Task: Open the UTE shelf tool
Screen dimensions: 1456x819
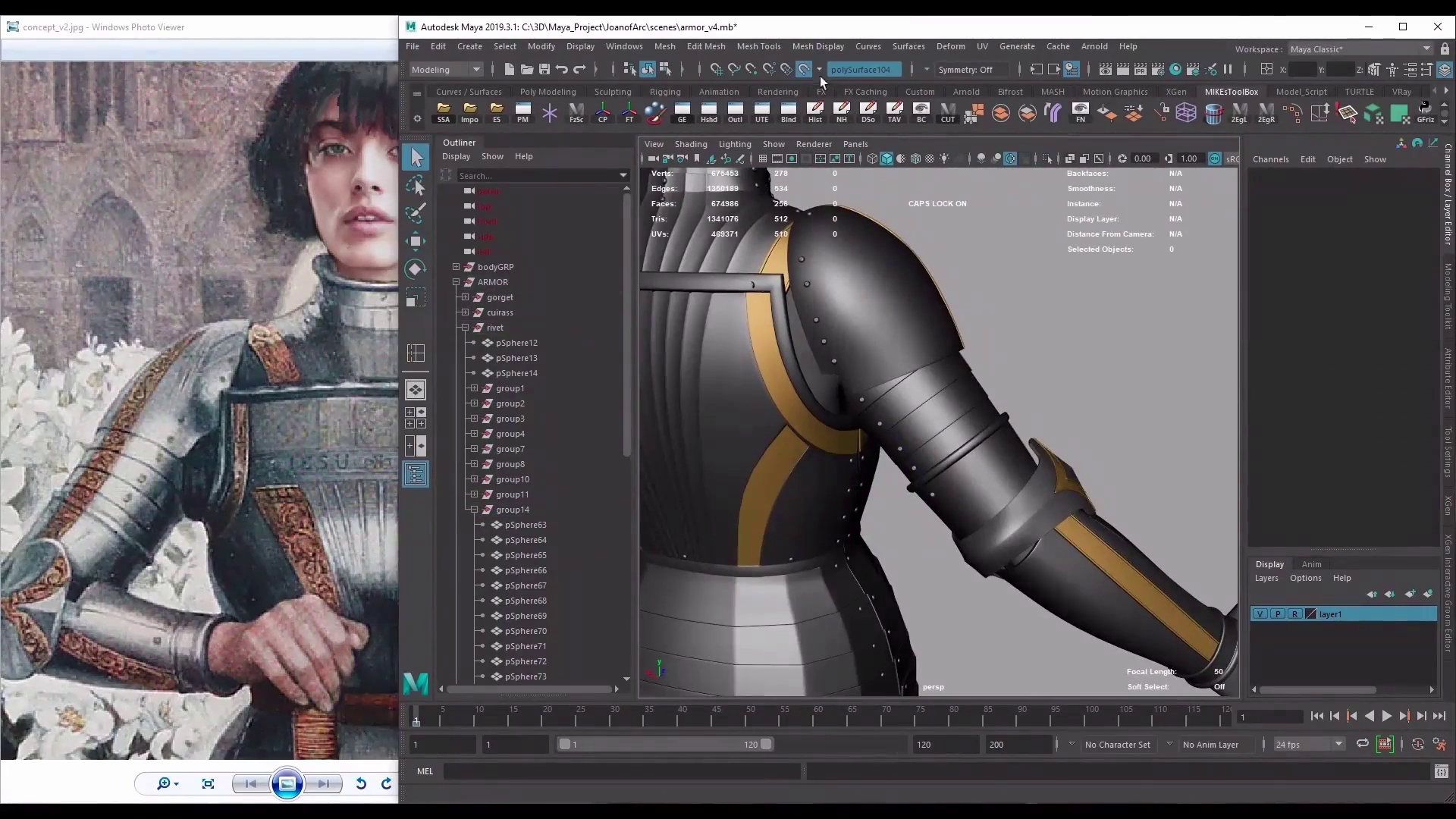Action: click(x=762, y=112)
